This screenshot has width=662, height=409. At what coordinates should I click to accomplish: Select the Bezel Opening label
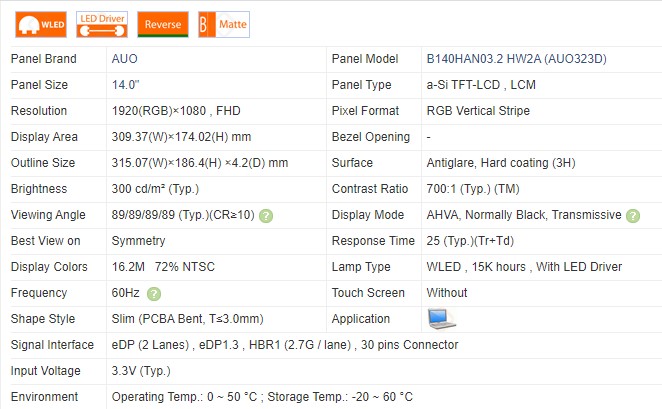(x=371, y=137)
